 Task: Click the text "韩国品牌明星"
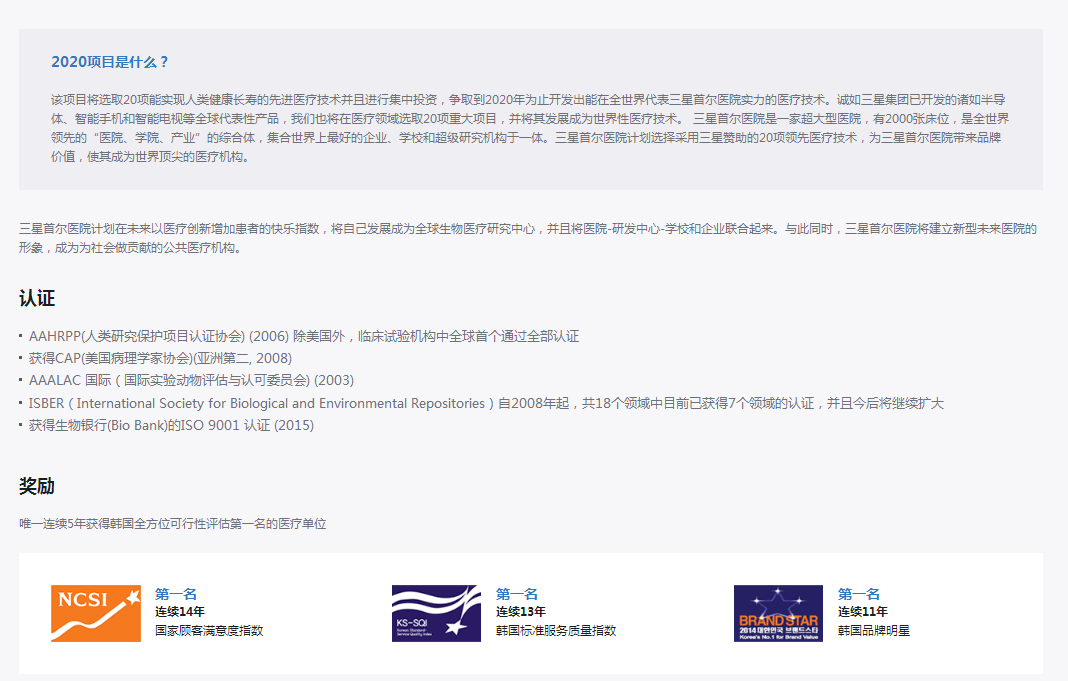coord(874,631)
